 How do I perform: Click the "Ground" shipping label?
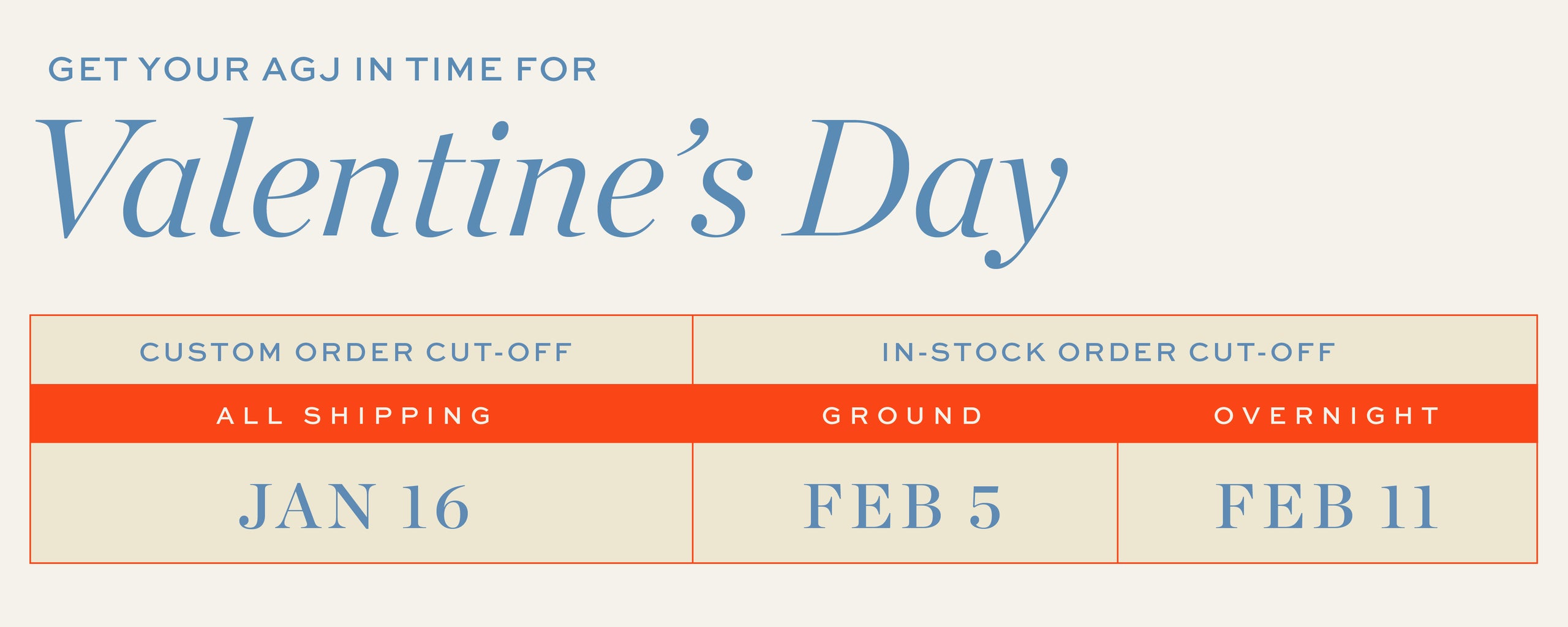(x=903, y=416)
